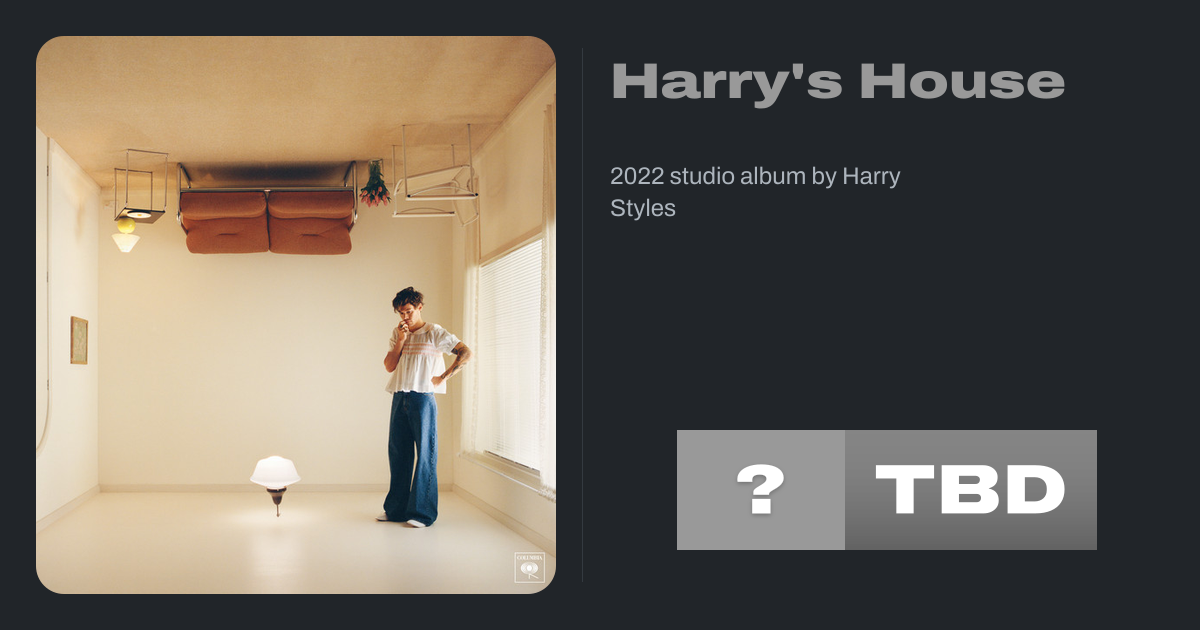Click the blue wide-leg jeans
Screen dimensions: 1200x630
click(411, 456)
